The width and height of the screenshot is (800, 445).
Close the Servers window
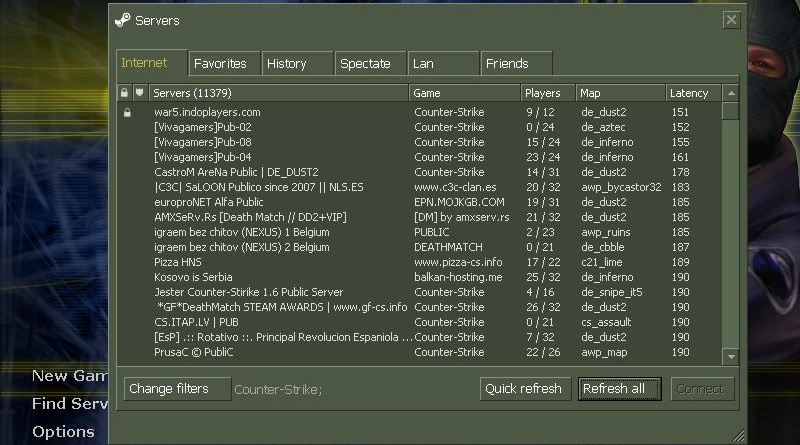tap(732, 19)
